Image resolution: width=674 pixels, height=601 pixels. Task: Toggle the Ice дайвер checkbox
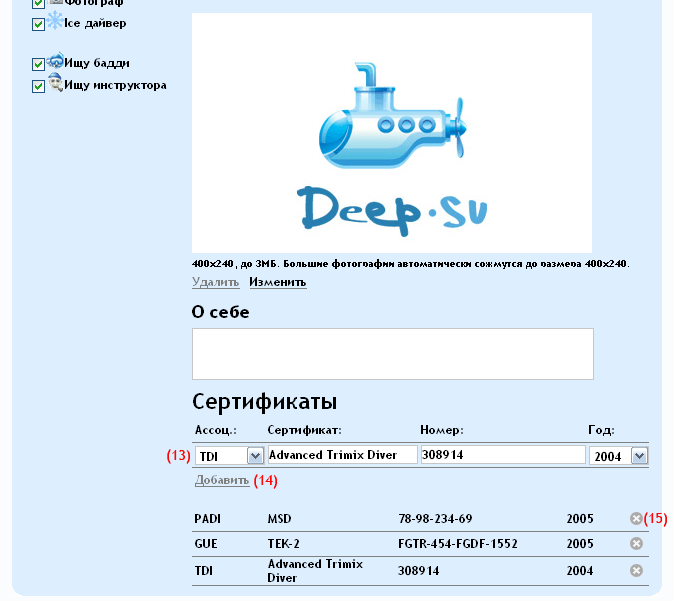pos(38,25)
